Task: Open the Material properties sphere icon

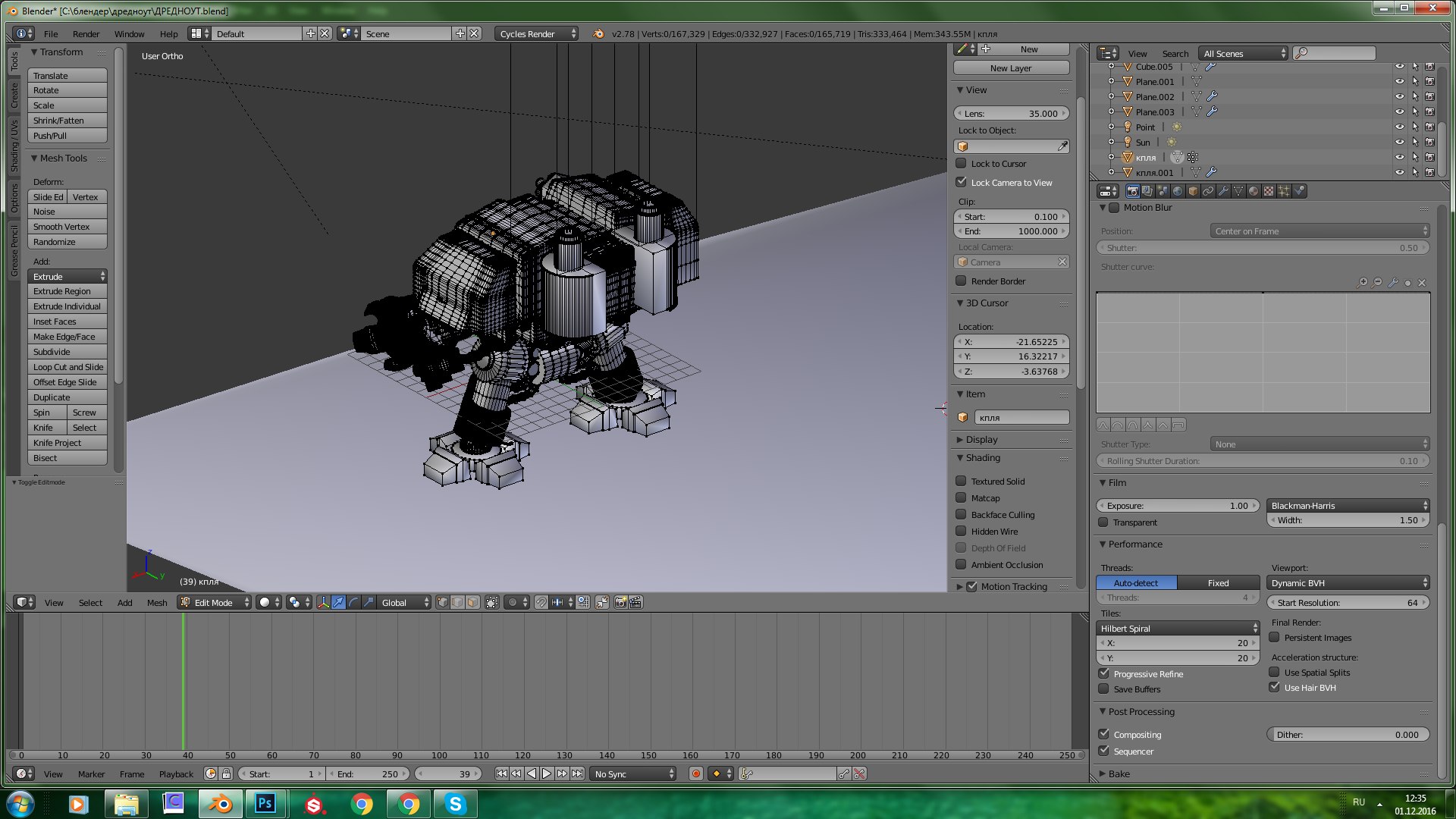Action: [x=1254, y=191]
